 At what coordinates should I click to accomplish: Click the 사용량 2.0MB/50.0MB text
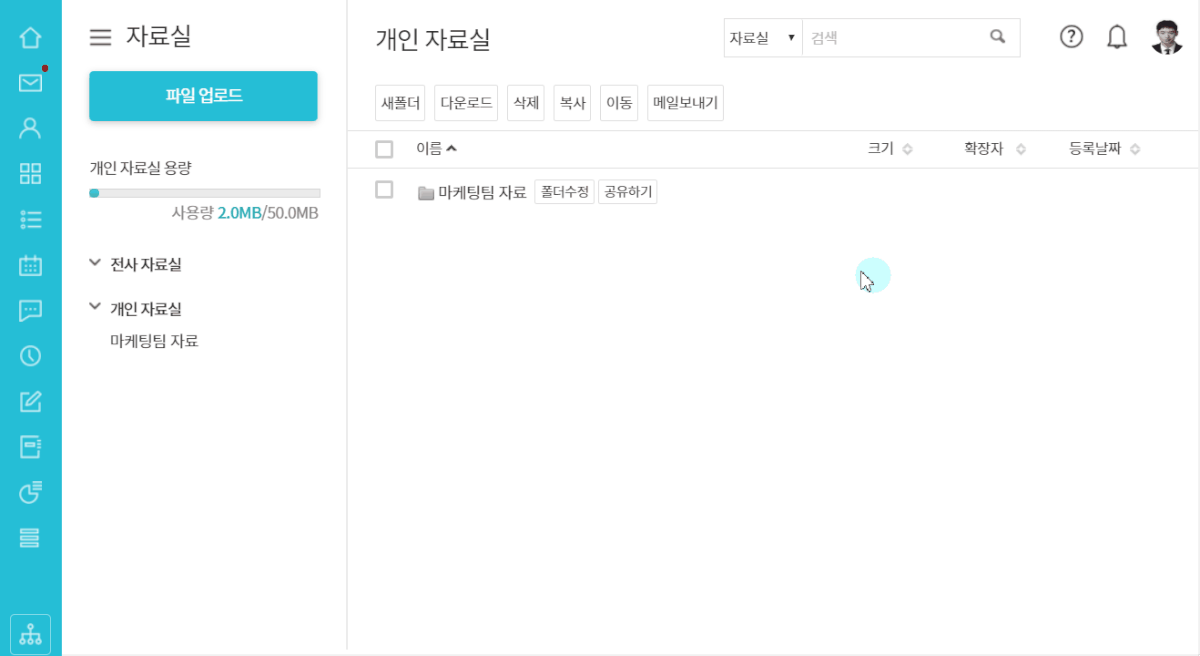pyautogui.click(x=245, y=213)
